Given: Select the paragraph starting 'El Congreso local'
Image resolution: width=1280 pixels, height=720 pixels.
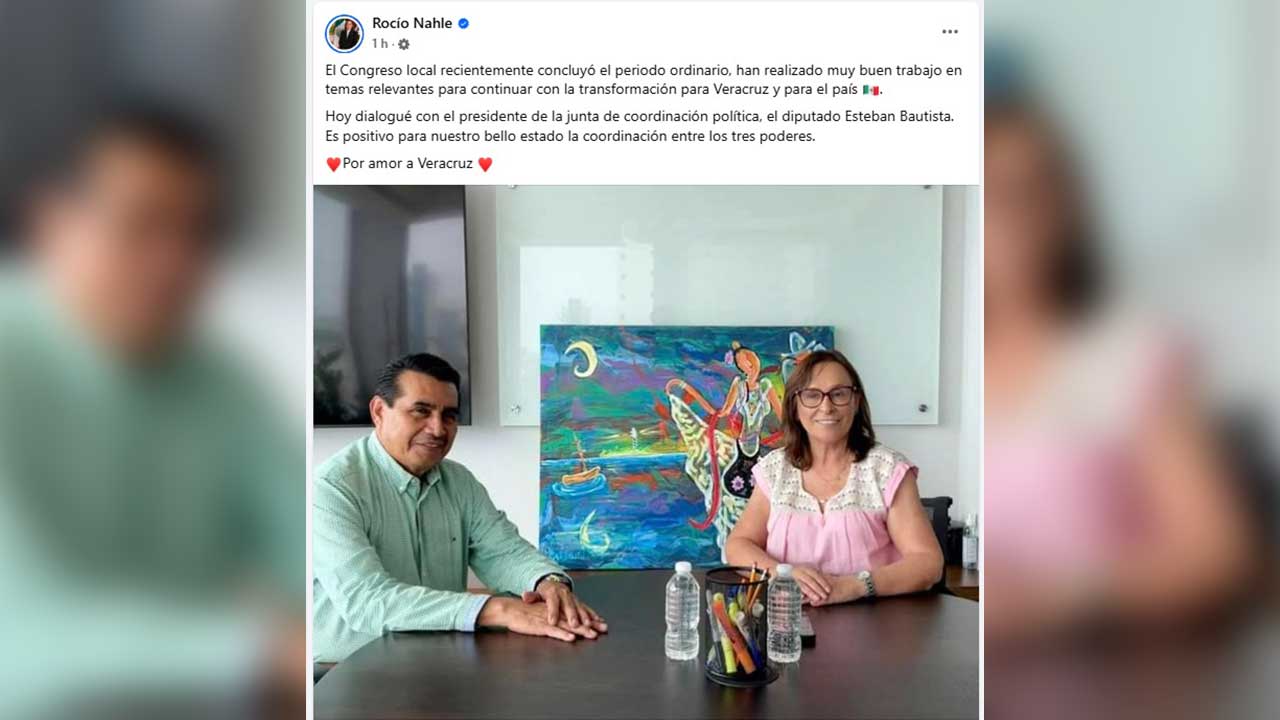Looking at the screenshot, I should click(x=644, y=80).
